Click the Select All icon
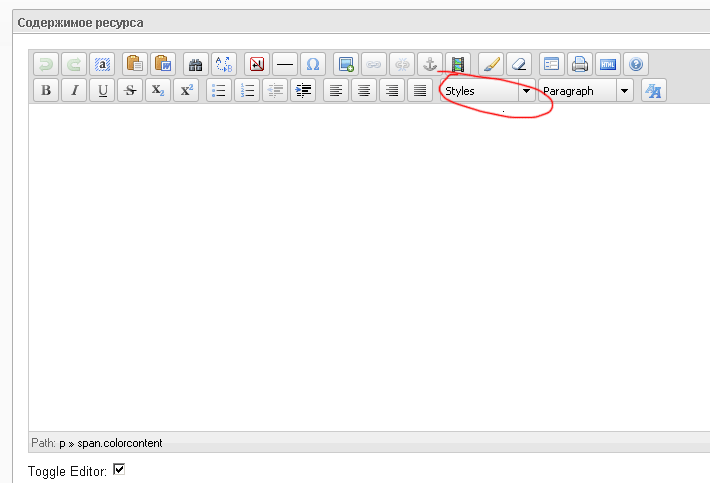Image resolution: width=710 pixels, height=483 pixels. (x=102, y=64)
